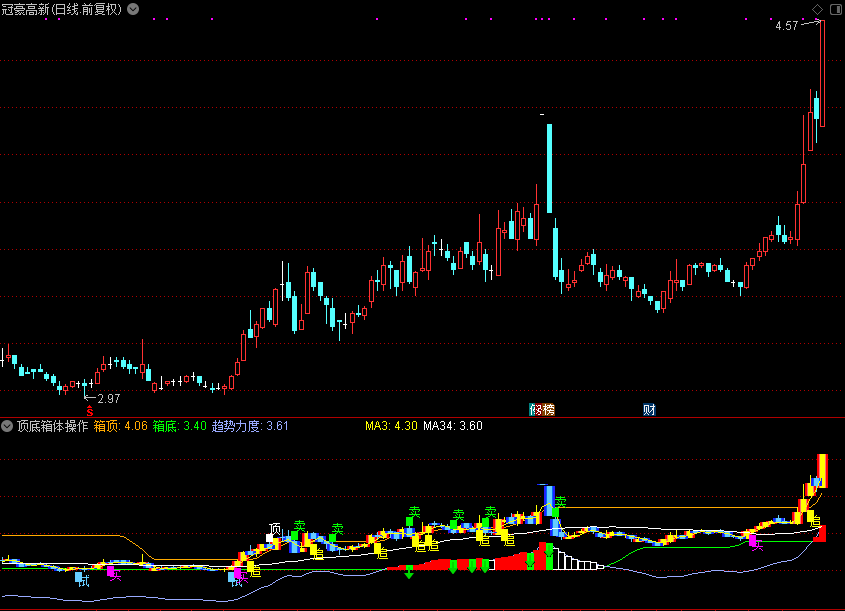Click the red S marker on time axis
Screen dimensions: 845x611
tap(89, 411)
